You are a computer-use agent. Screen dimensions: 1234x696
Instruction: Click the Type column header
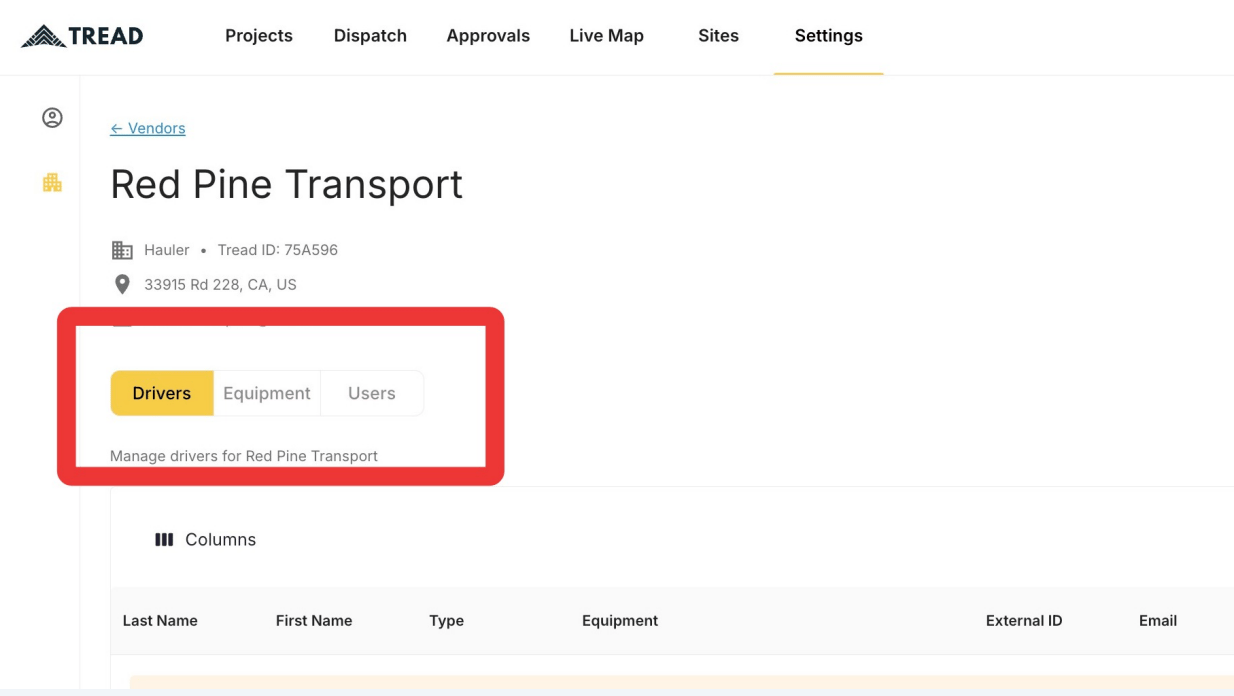[x=446, y=620]
